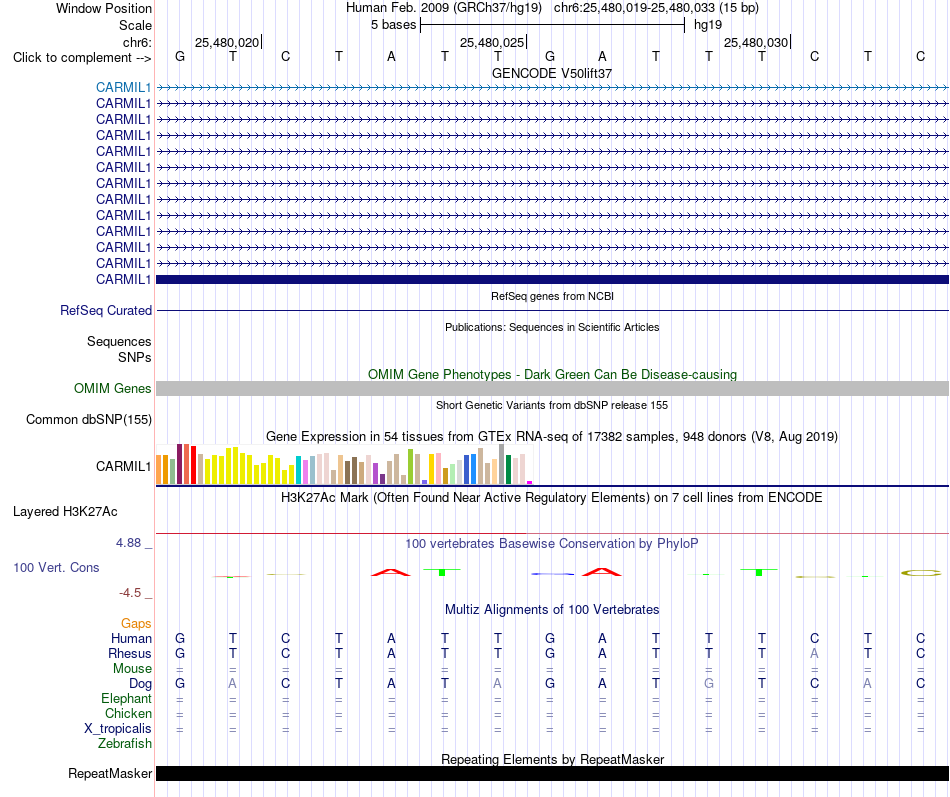Open the 100 Vert. Cons track label

click(x=56, y=567)
